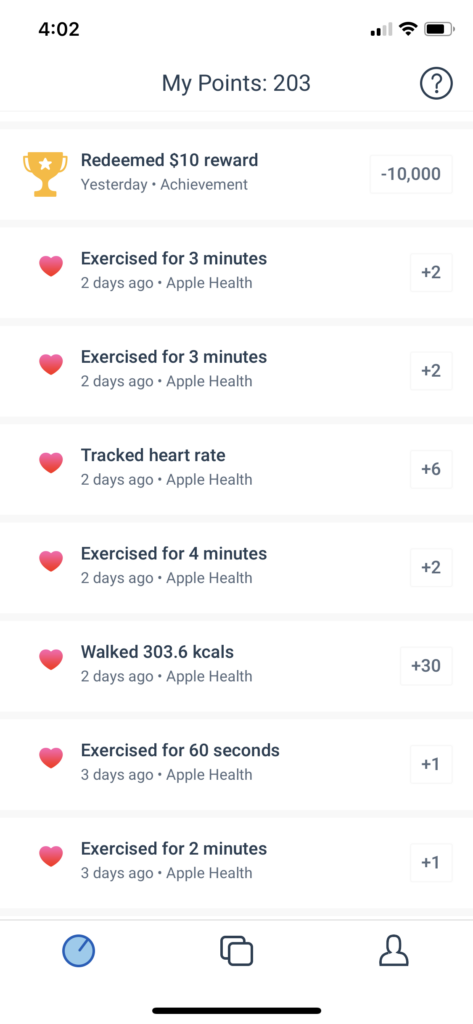This screenshot has height=1024, width=473.
Task: Open the Redeemed $10 reward entry
Action: click(236, 174)
